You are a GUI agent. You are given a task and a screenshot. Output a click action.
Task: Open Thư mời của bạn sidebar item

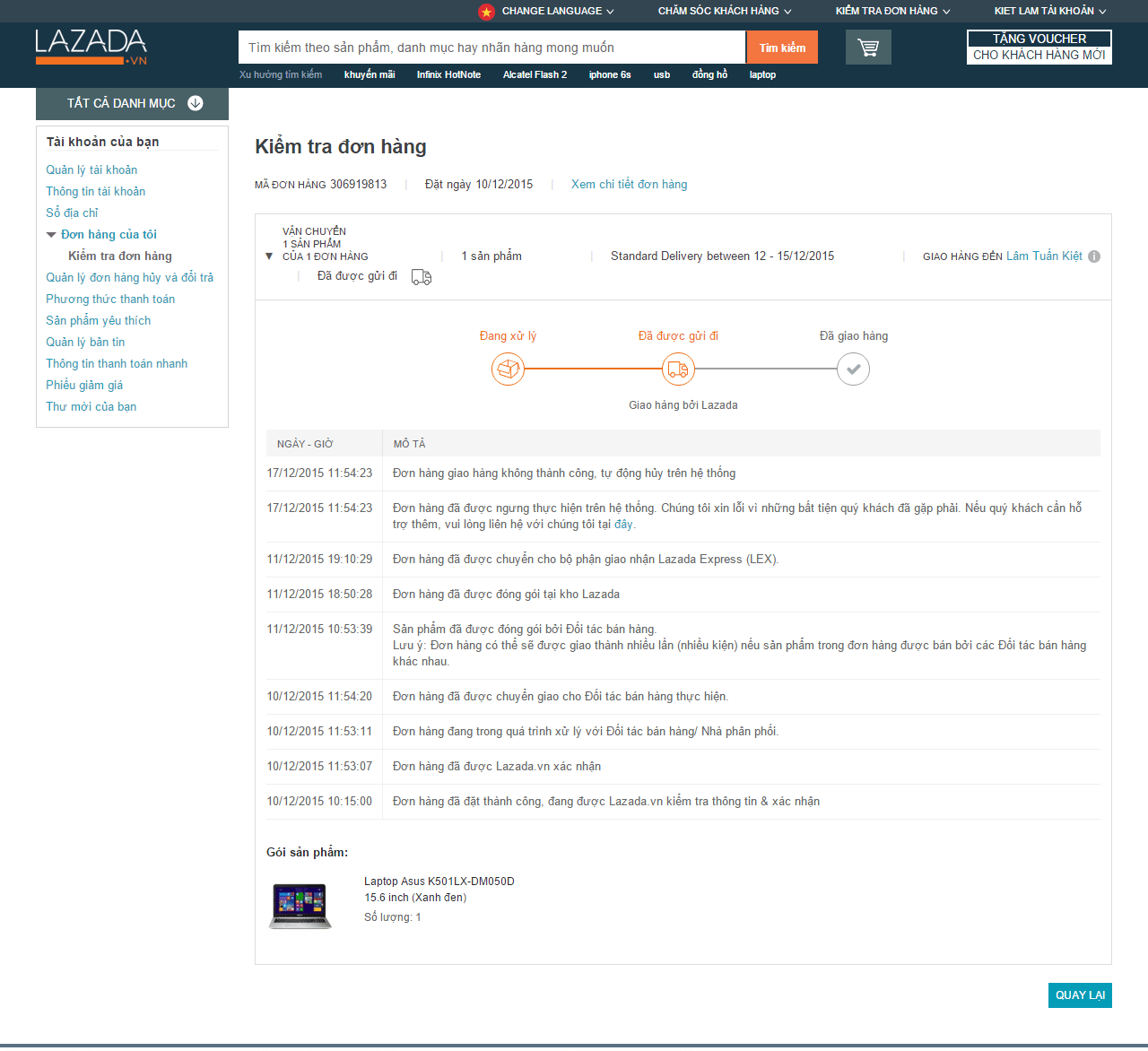coord(91,407)
